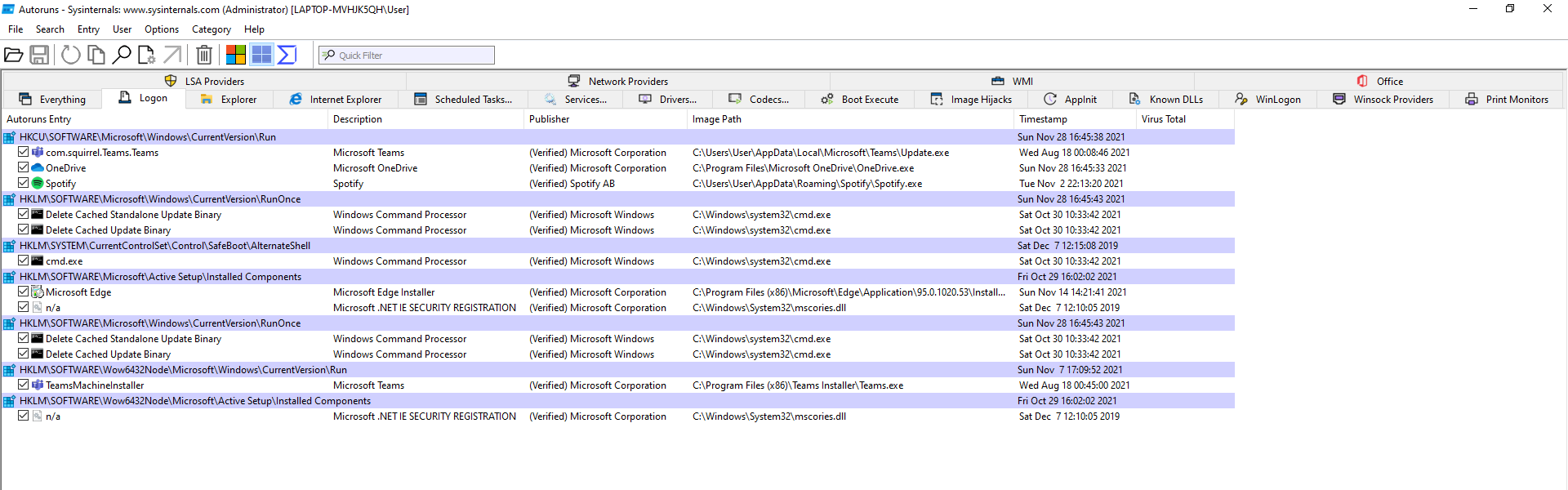Open the LSA Providers tab
Screen dimensions: 1568x490
204,81
